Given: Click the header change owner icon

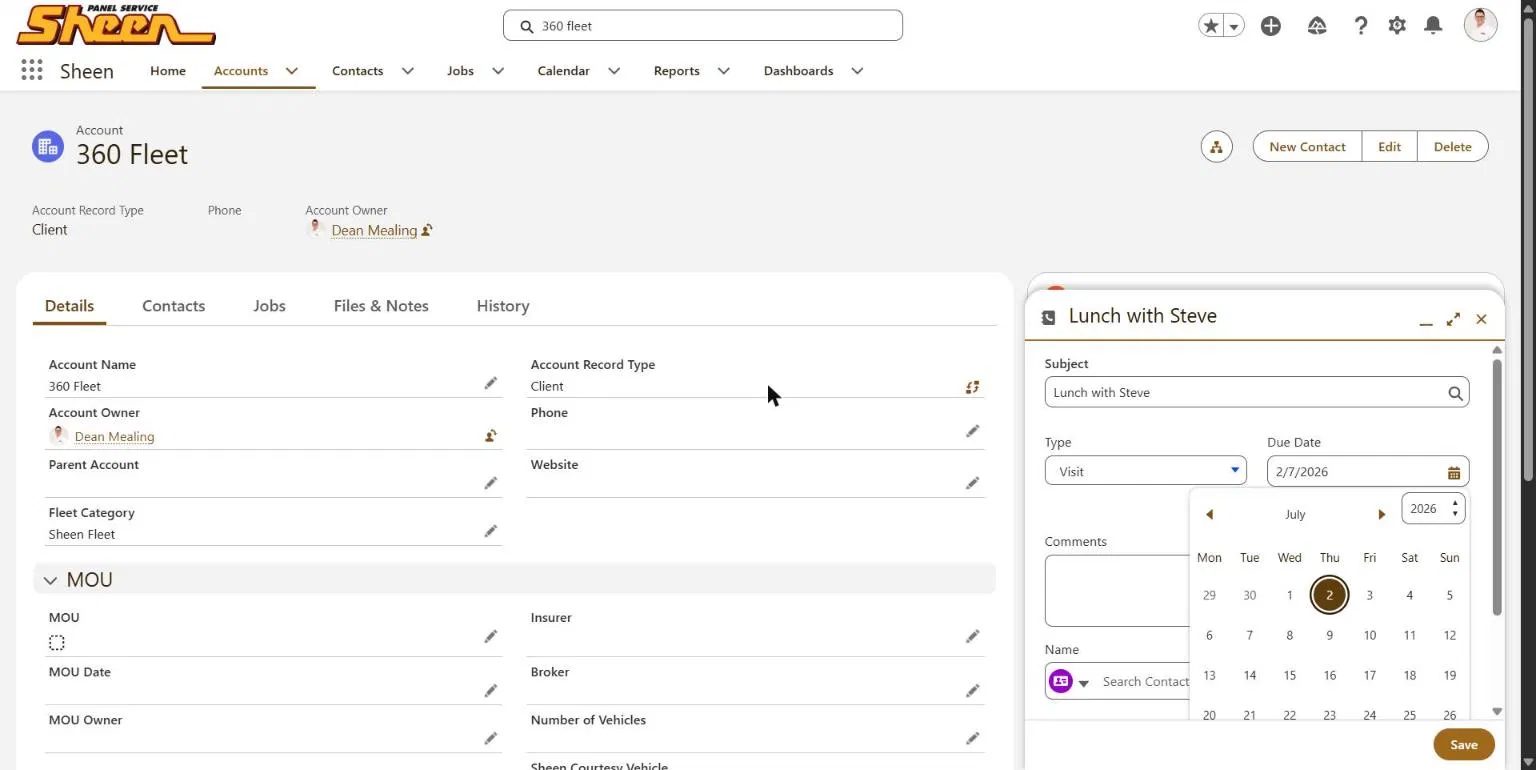Looking at the screenshot, I should (427, 230).
